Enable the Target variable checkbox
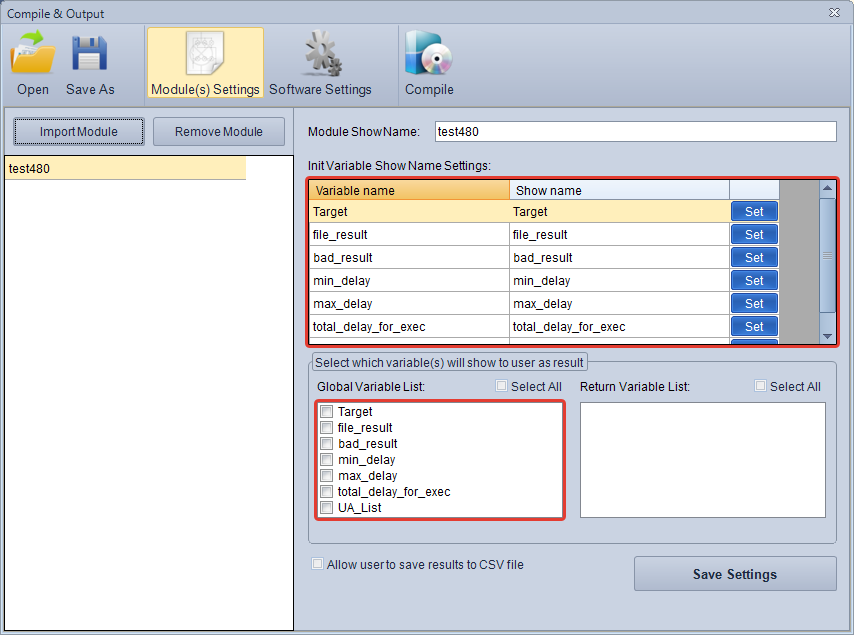 pos(326,412)
